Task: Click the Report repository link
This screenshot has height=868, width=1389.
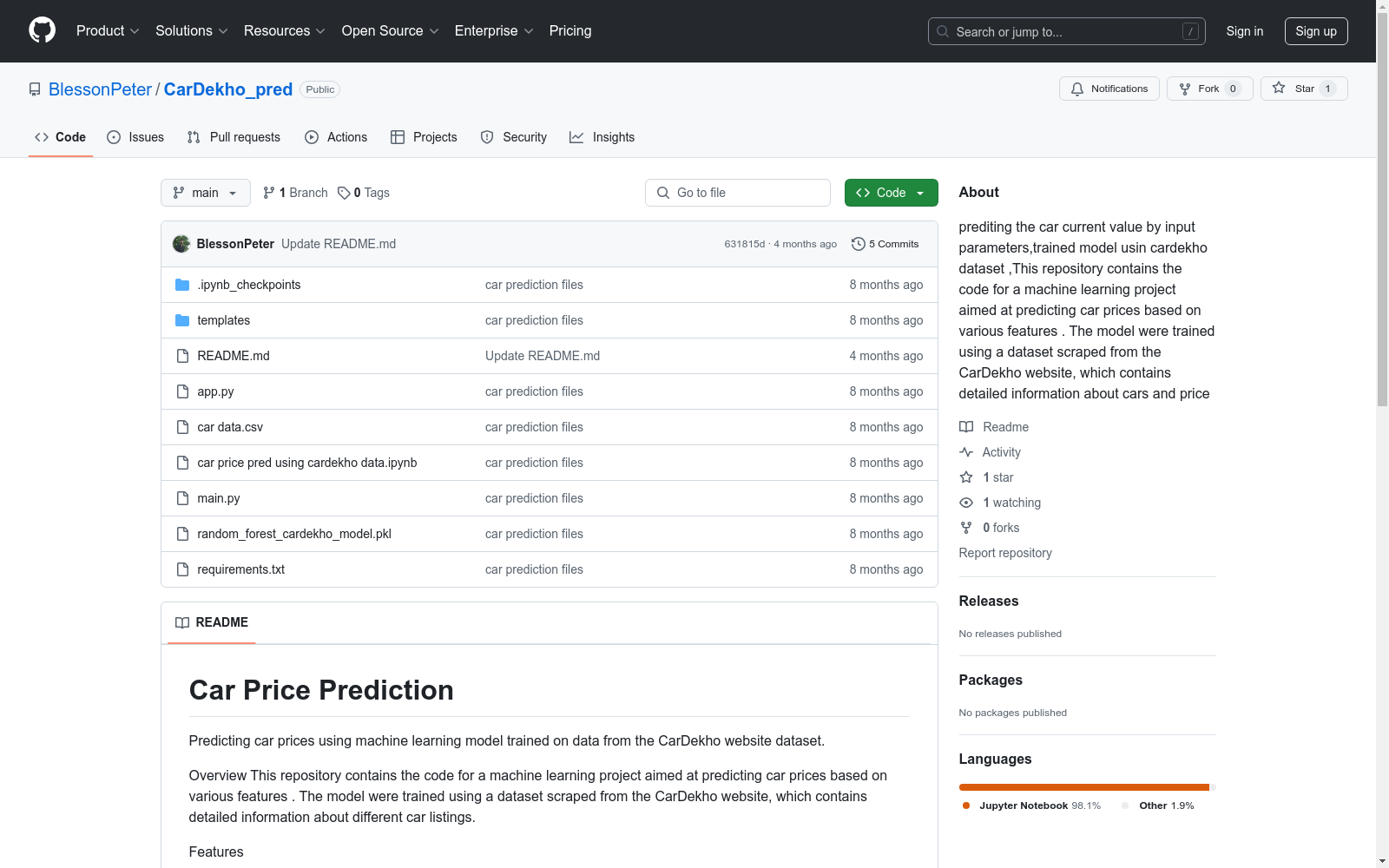Action: [x=1005, y=553]
